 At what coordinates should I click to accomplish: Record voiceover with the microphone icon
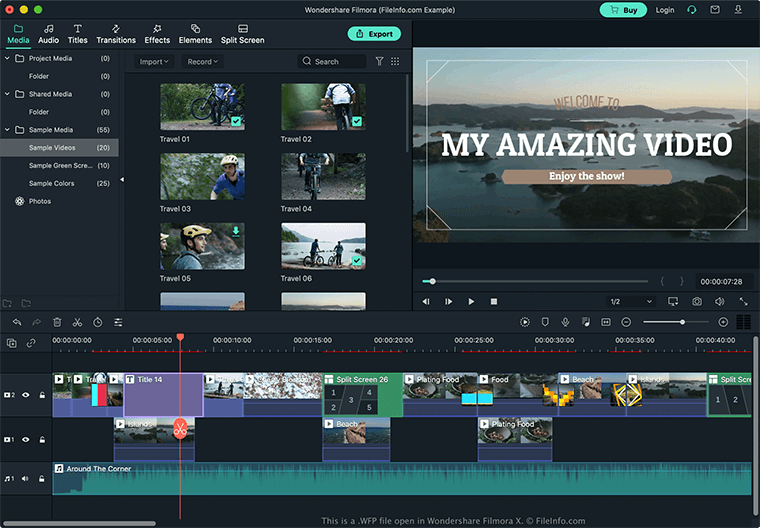tap(565, 322)
